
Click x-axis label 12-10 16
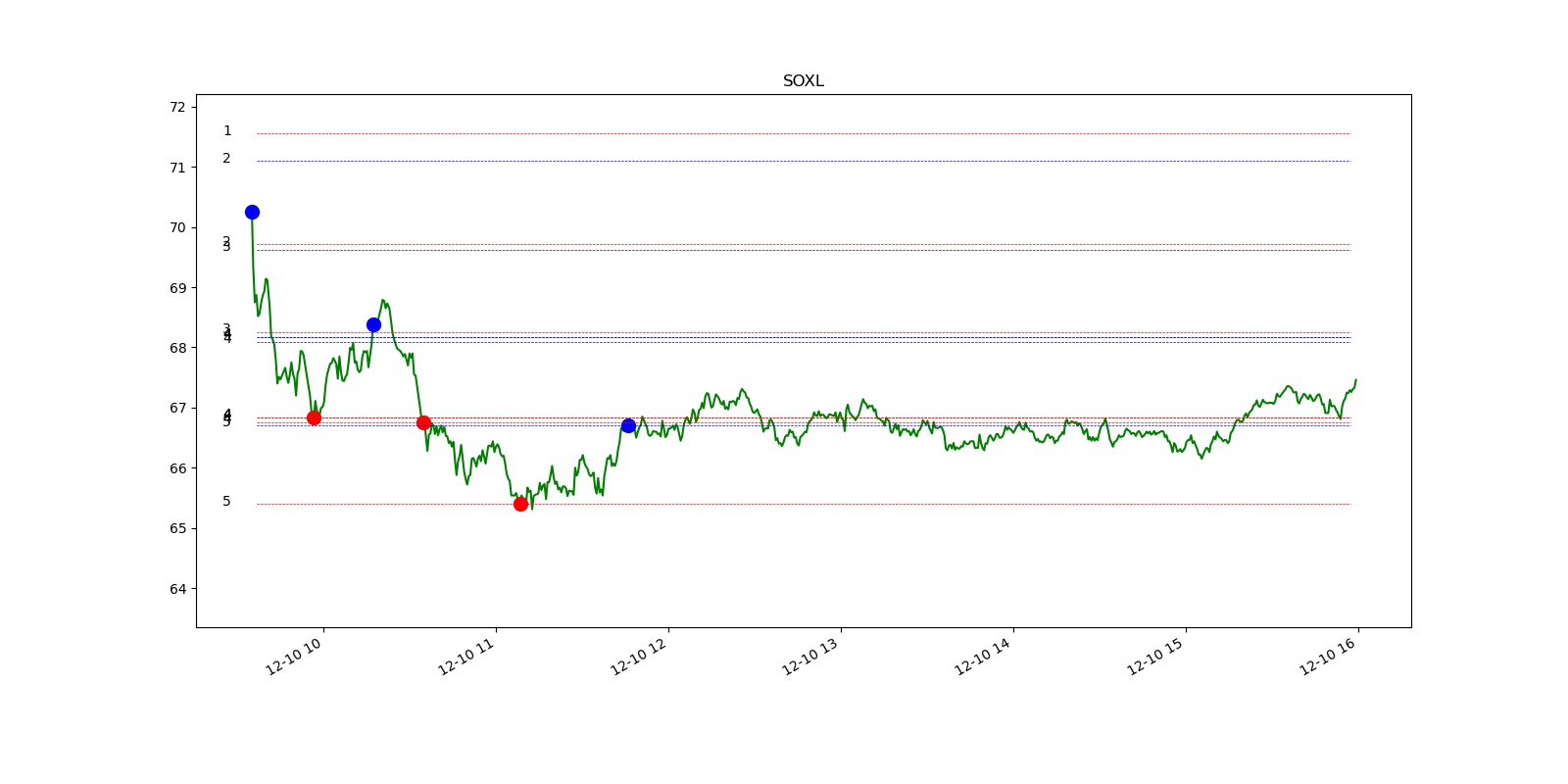(1328, 656)
